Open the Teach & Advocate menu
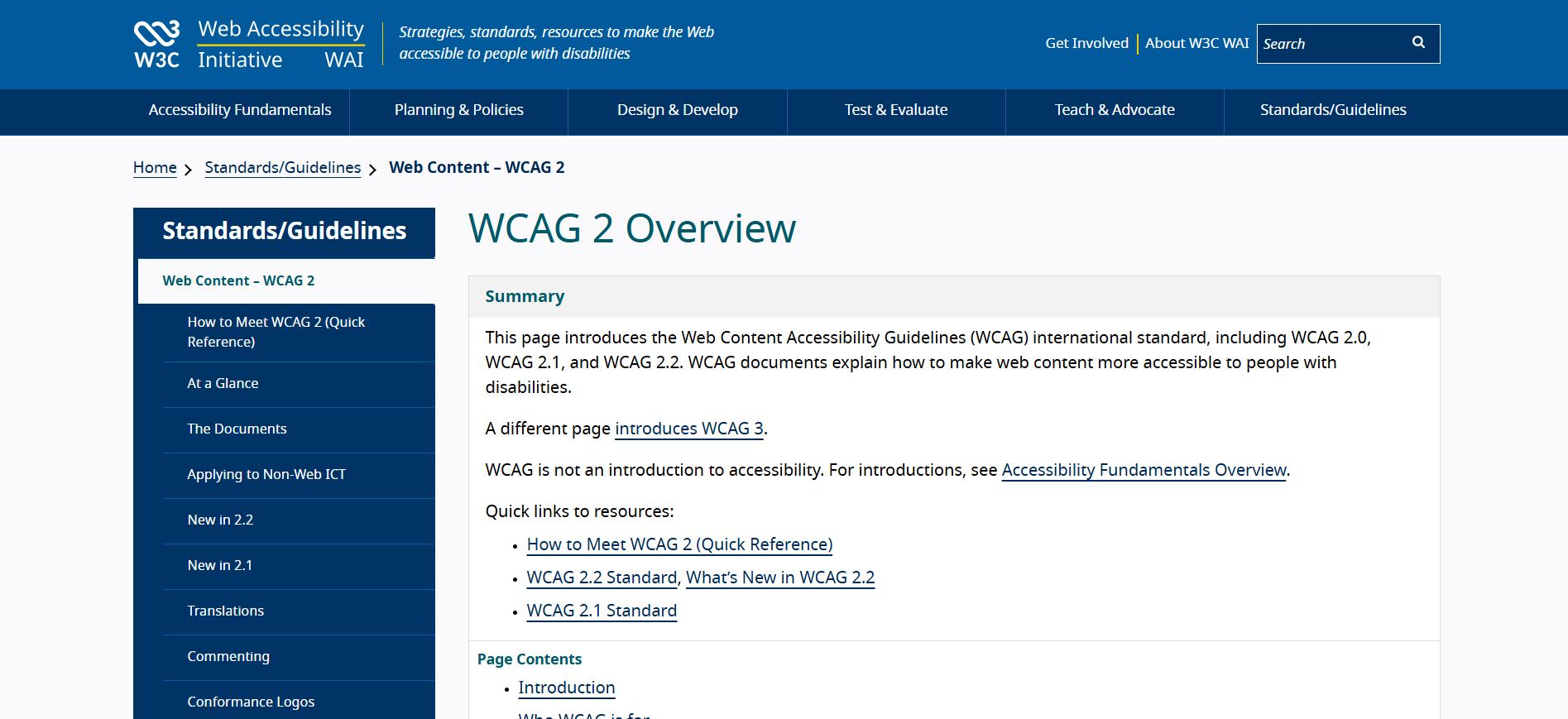Image resolution: width=1568 pixels, height=719 pixels. 1115,110
